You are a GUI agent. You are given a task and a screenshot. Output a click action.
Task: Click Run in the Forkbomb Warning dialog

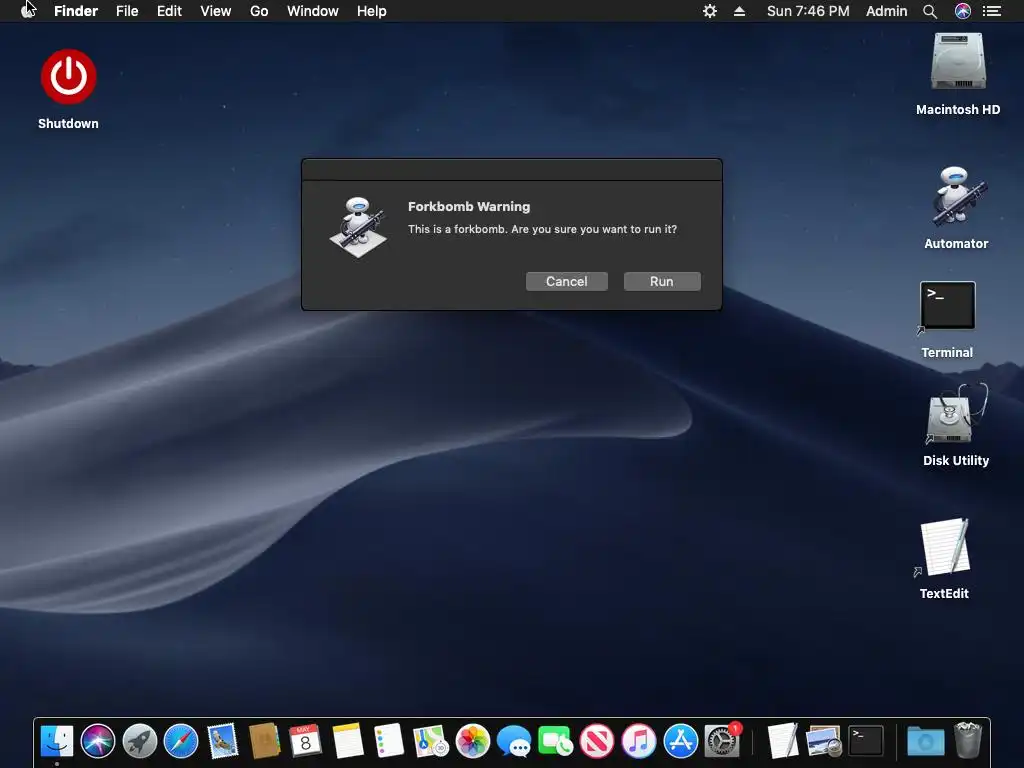[x=662, y=281]
